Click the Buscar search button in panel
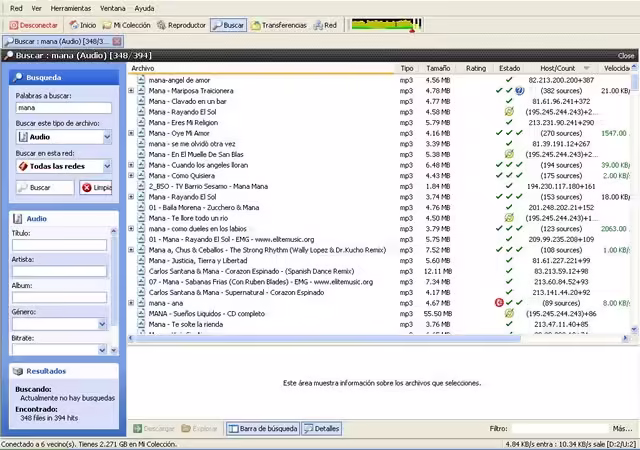The image size is (640, 450). [45, 187]
